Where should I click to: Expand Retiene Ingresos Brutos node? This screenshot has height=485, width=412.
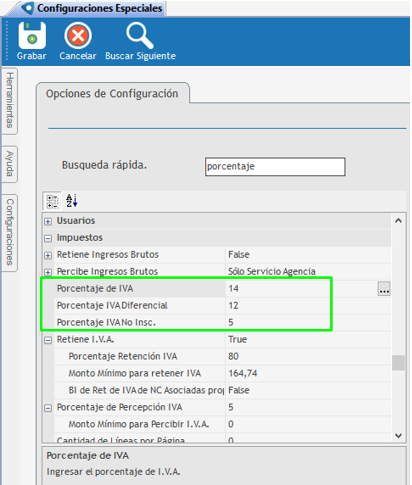(48, 255)
